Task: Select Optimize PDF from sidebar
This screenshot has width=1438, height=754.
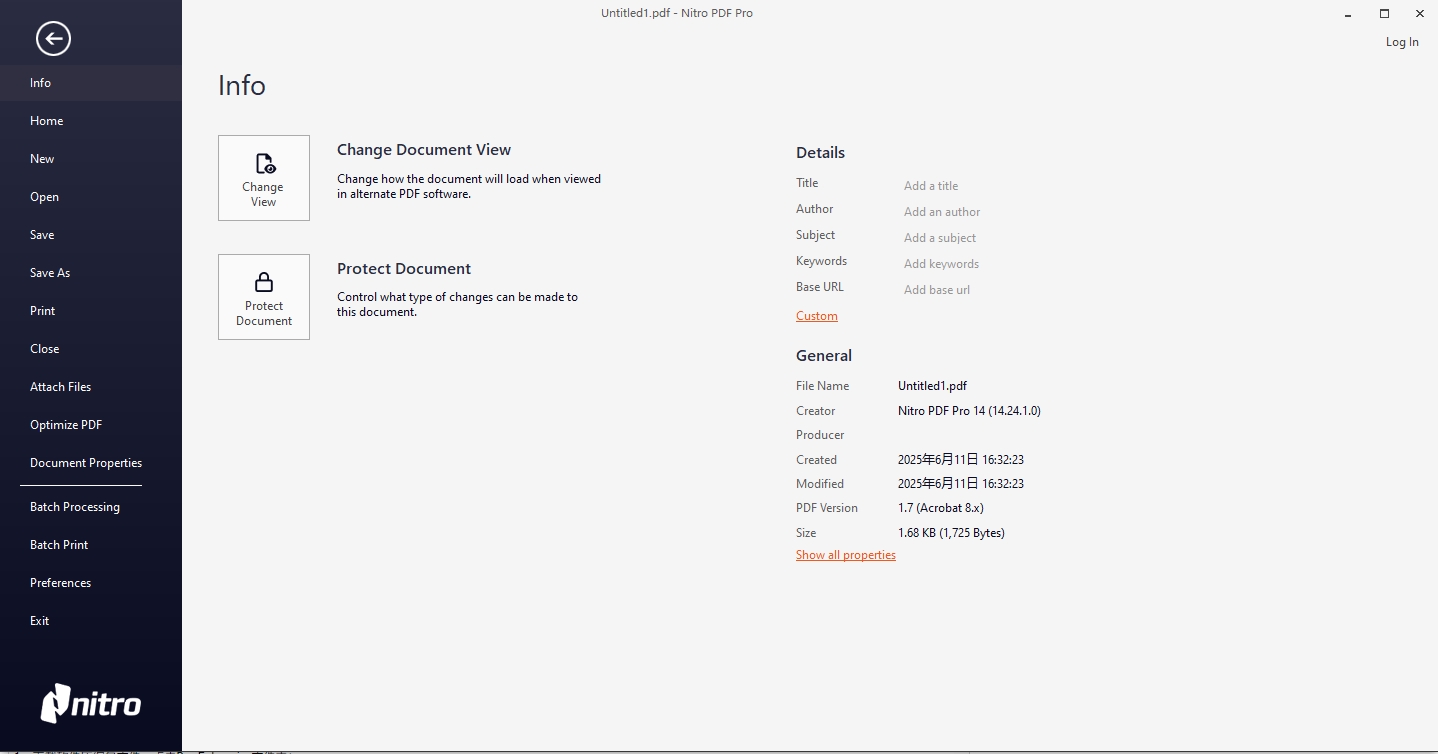Action: tap(66, 425)
